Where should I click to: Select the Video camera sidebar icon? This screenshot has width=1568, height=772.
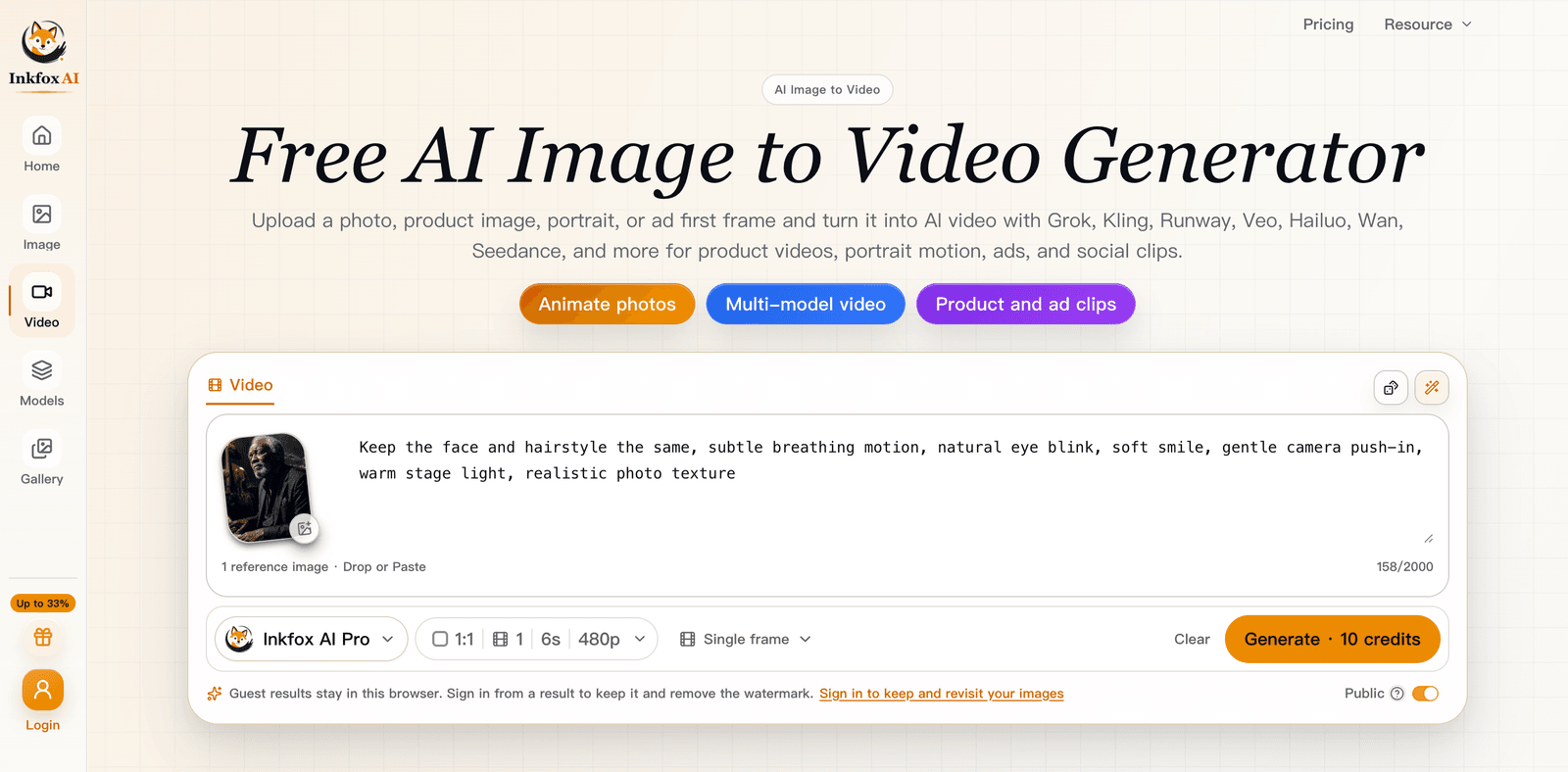pos(42,292)
